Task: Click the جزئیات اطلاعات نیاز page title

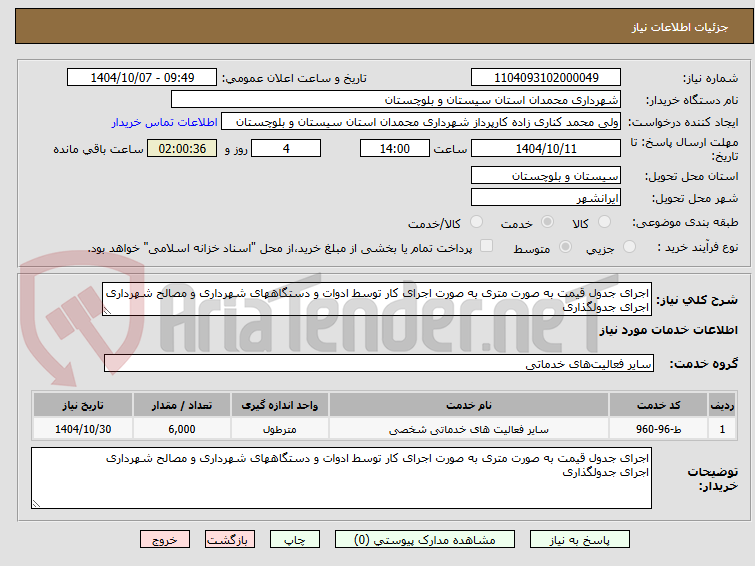Action: pyautogui.click(x=680, y=27)
